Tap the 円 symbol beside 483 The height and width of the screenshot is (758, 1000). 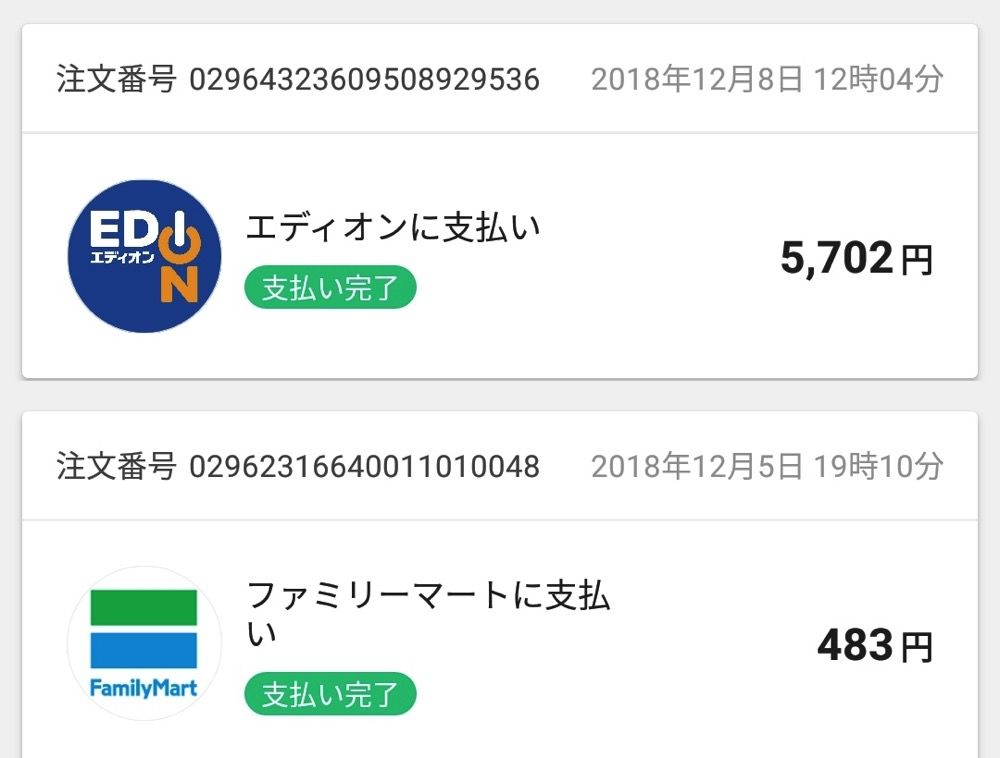[x=917, y=647]
